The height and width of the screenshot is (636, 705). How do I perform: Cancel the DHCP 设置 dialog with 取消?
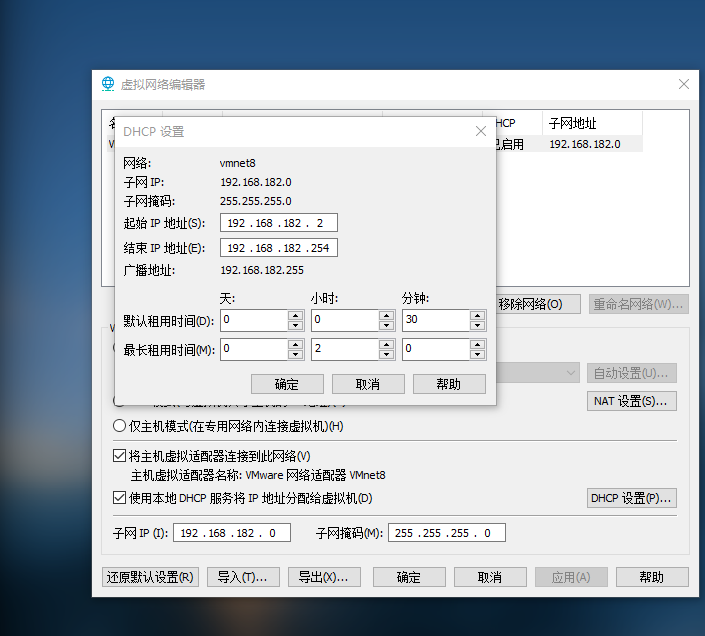coord(368,384)
